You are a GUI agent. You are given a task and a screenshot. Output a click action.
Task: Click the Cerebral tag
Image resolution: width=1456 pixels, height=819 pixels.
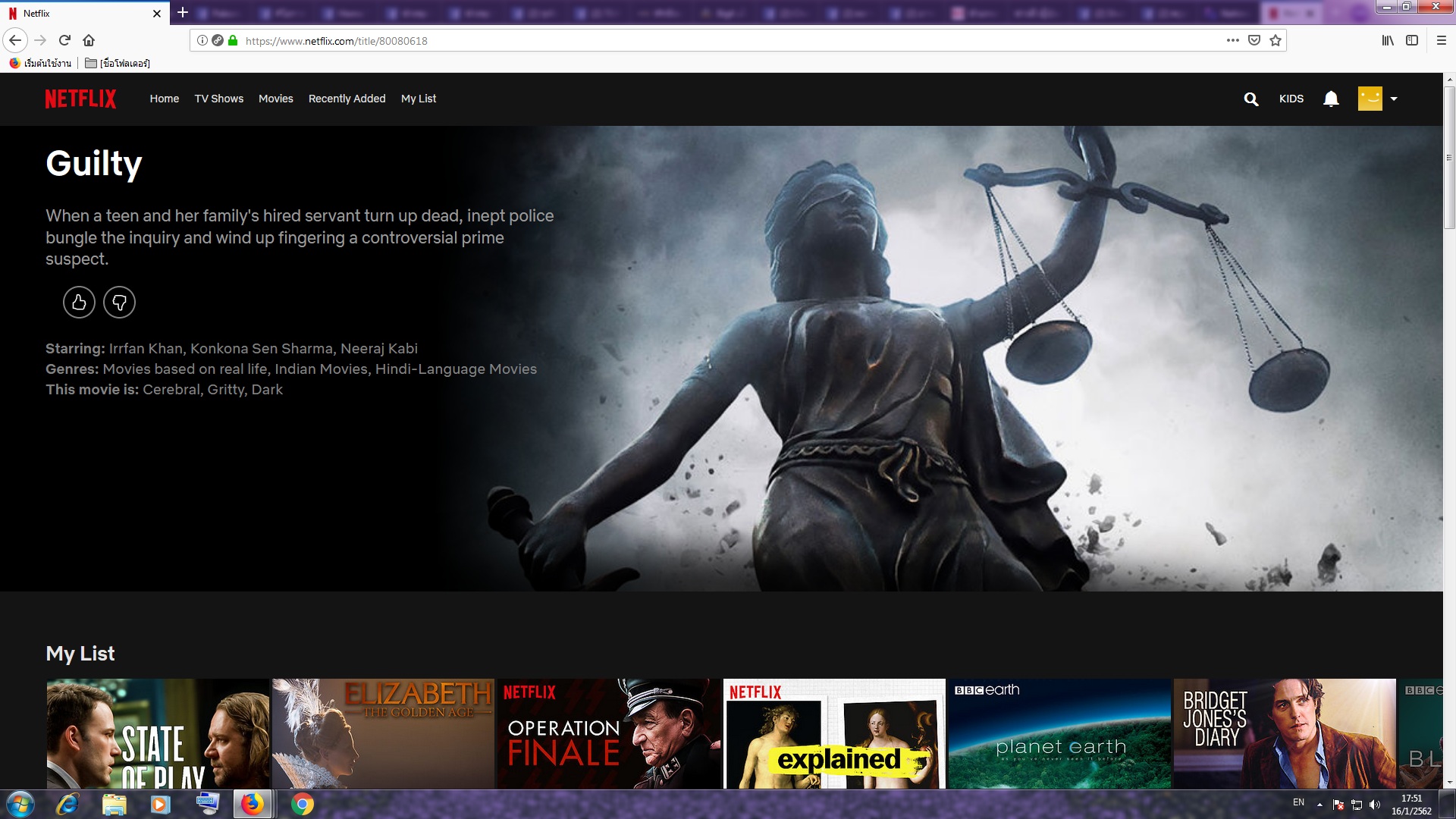point(171,389)
